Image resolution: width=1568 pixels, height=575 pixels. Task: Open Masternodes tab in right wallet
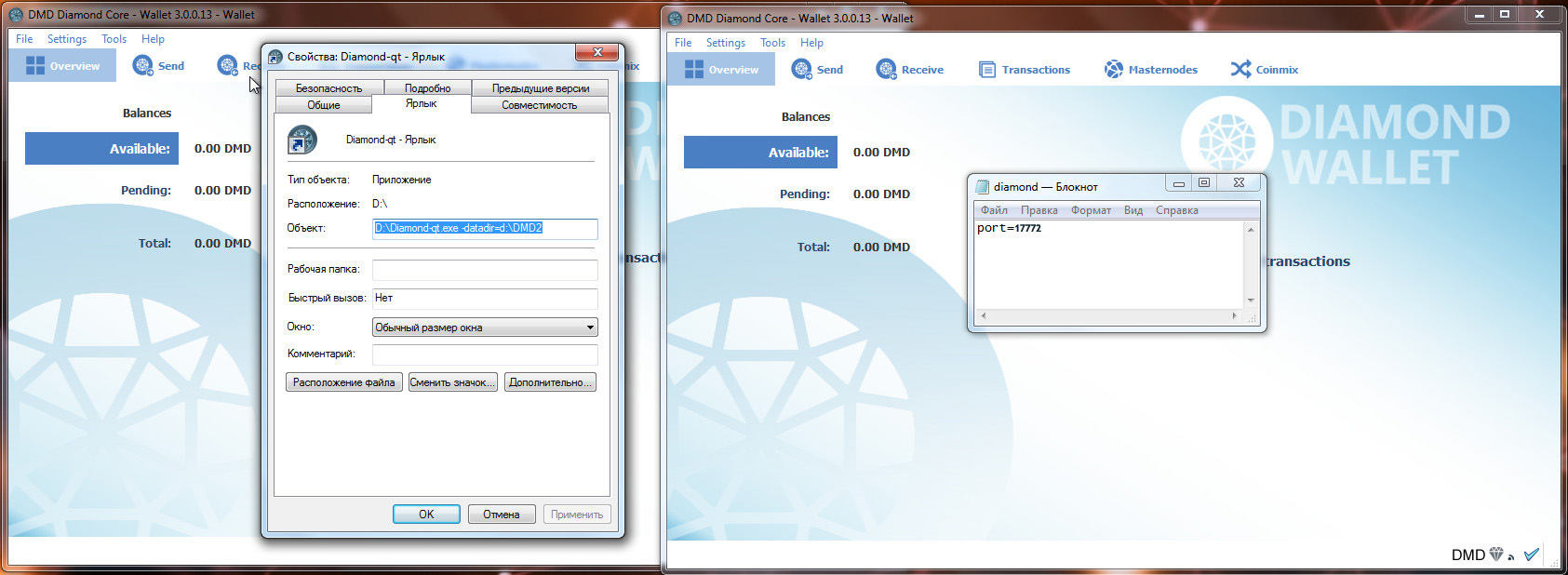(x=1150, y=70)
